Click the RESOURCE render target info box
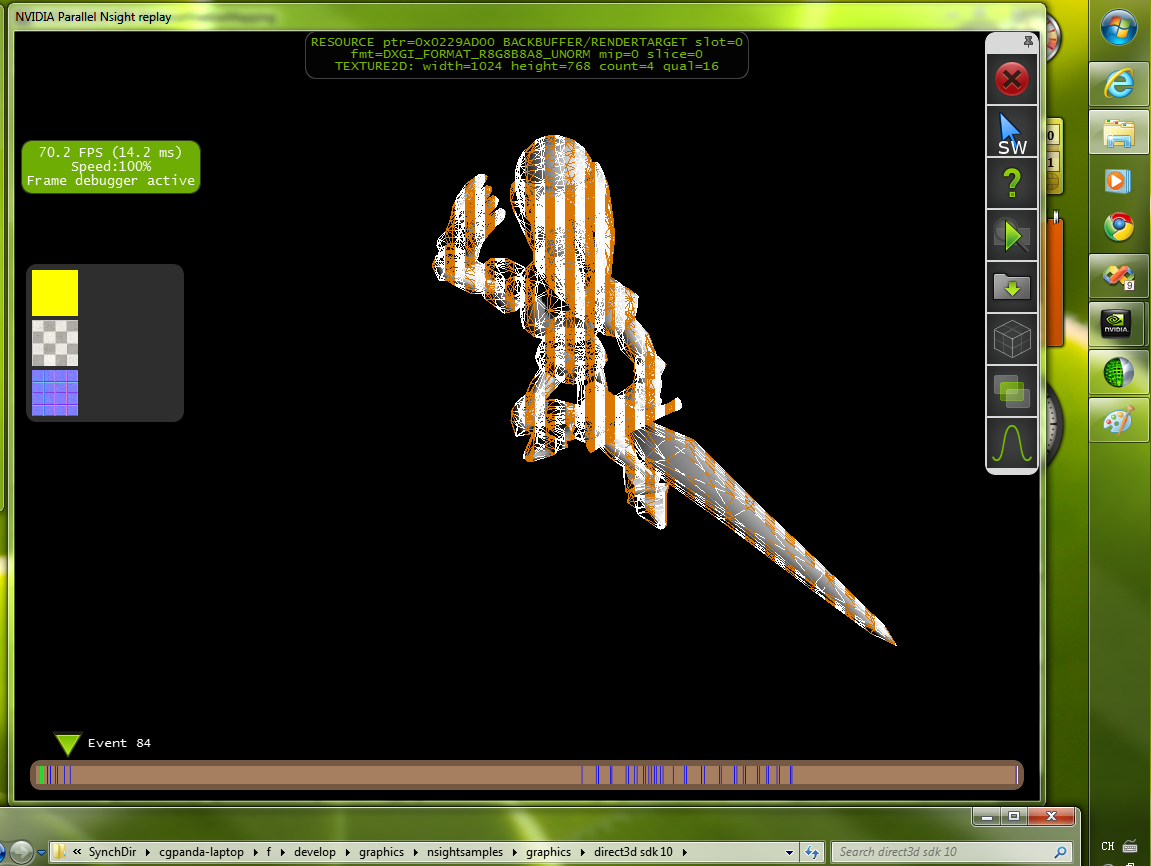Viewport: 1151px width, 866px height. point(526,54)
